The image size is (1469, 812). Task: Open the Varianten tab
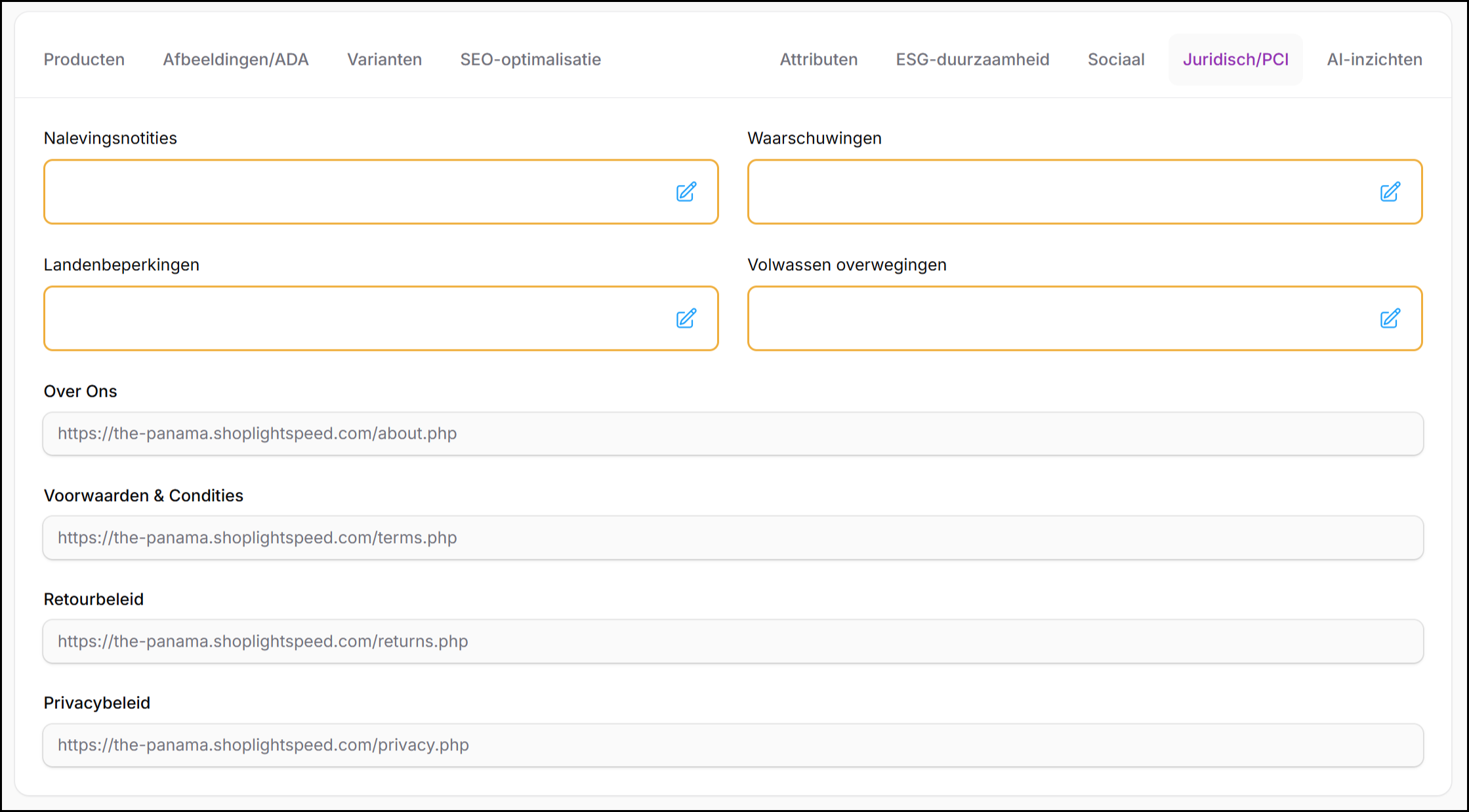tap(384, 60)
